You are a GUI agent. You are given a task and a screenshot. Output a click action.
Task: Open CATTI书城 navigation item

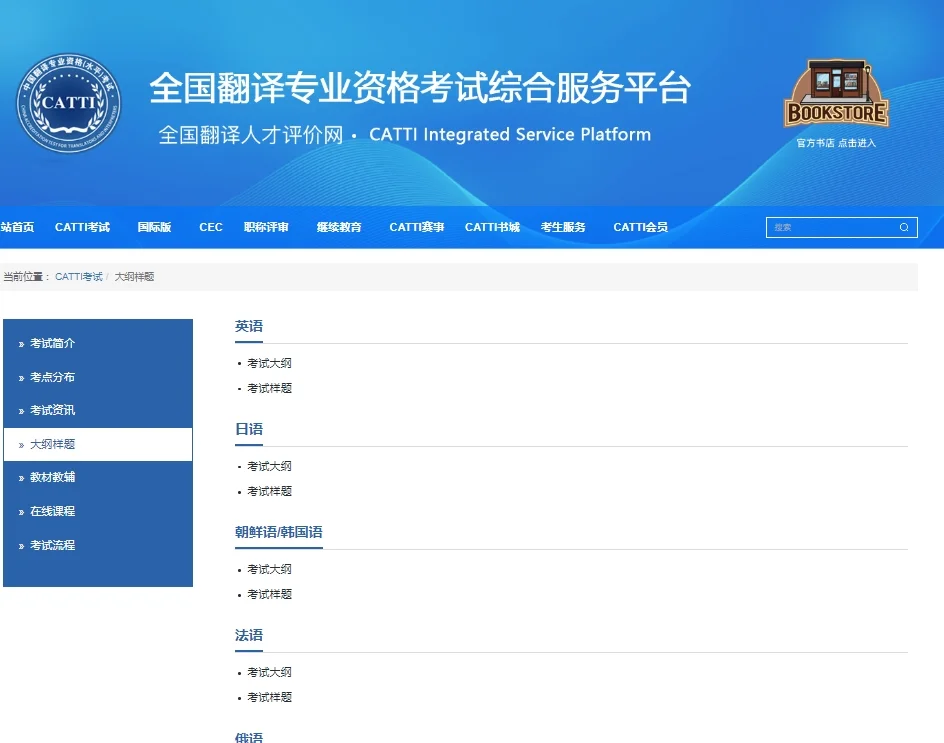[492, 227]
